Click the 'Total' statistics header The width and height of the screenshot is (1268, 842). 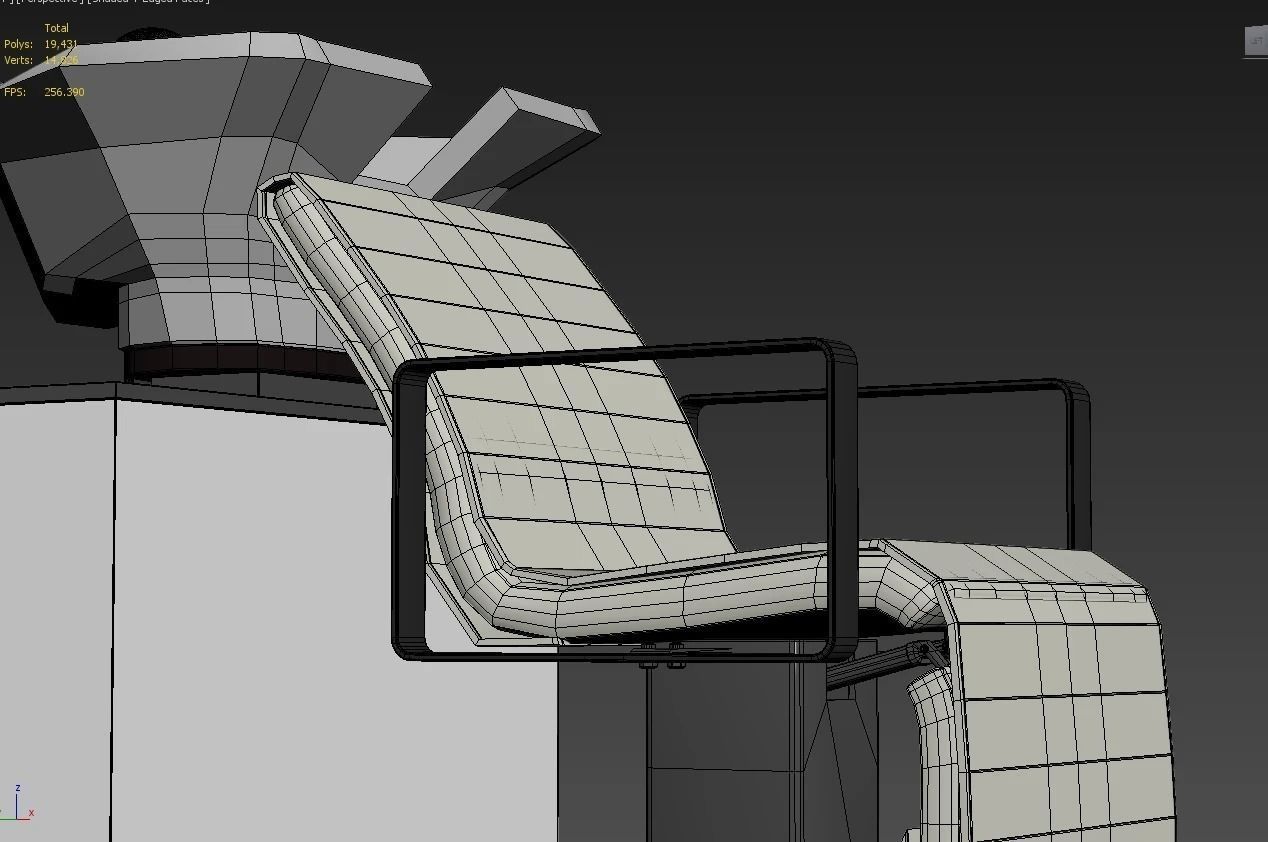(x=57, y=28)
